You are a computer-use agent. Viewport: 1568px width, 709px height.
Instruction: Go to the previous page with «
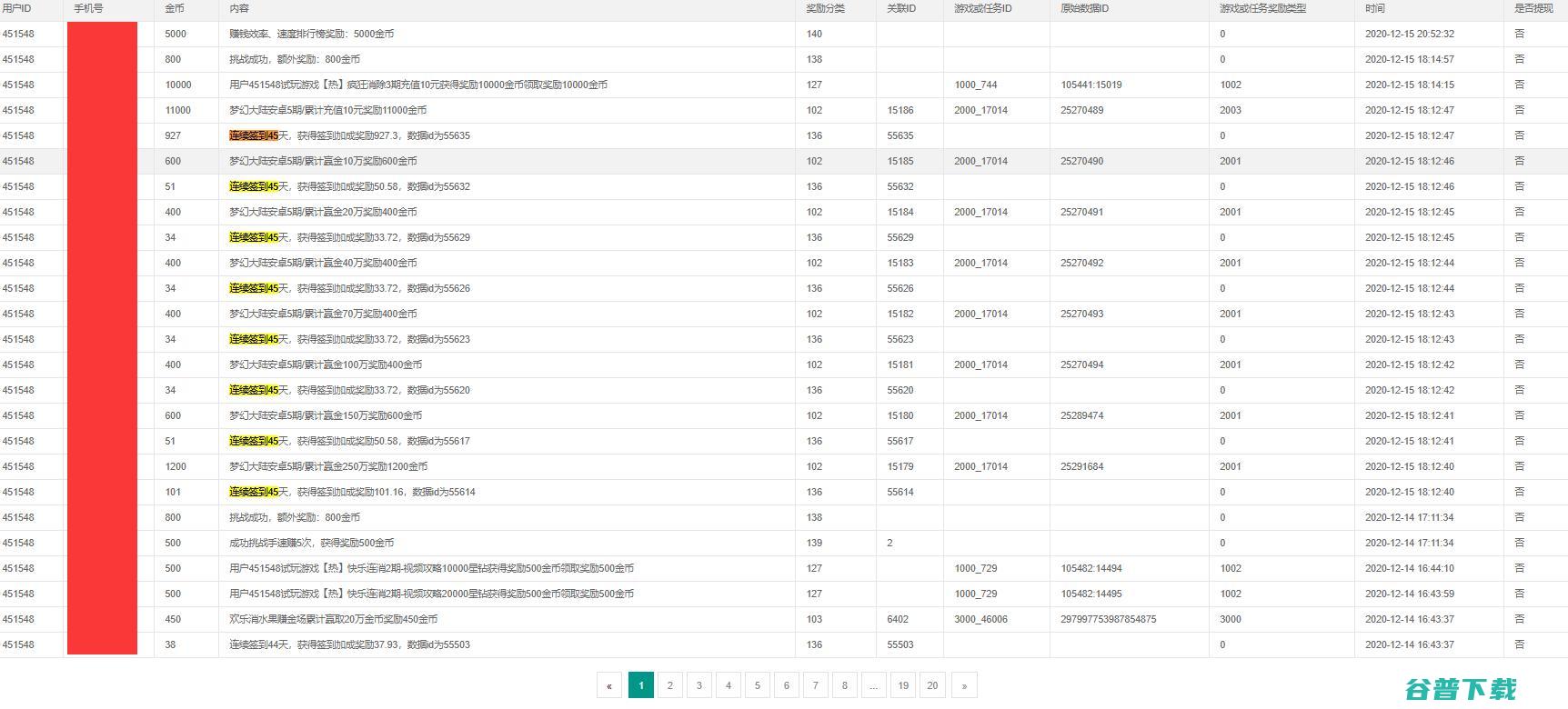[x=608, y=685]
